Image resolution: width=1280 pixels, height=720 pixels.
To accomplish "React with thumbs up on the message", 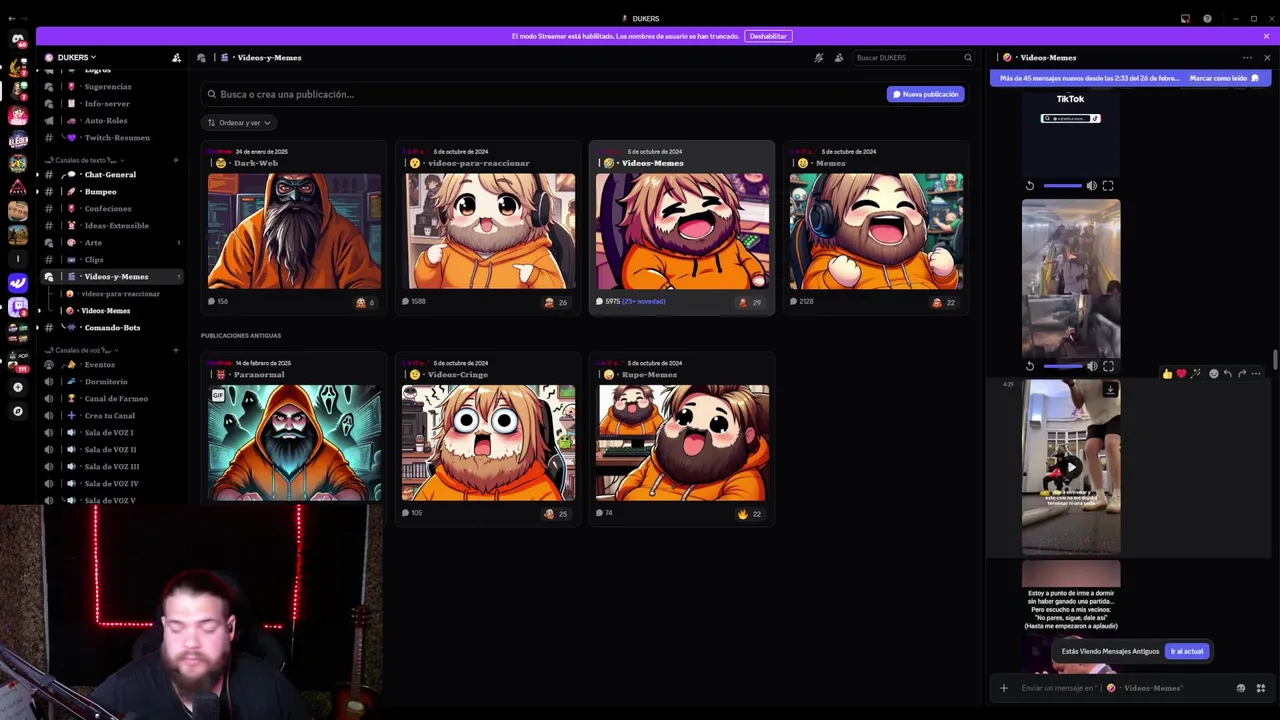I will (x=1167, y=374).
